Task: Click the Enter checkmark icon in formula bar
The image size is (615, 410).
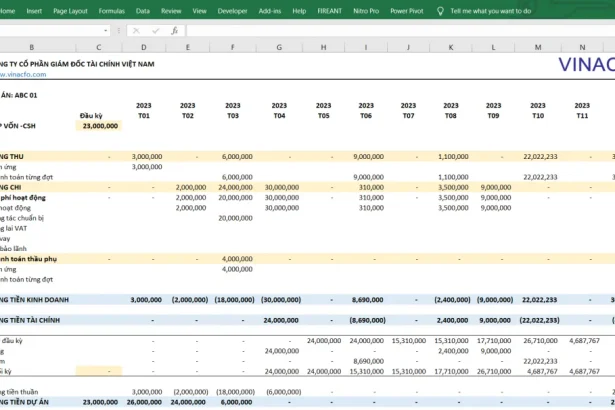Action: coord(156,31)
